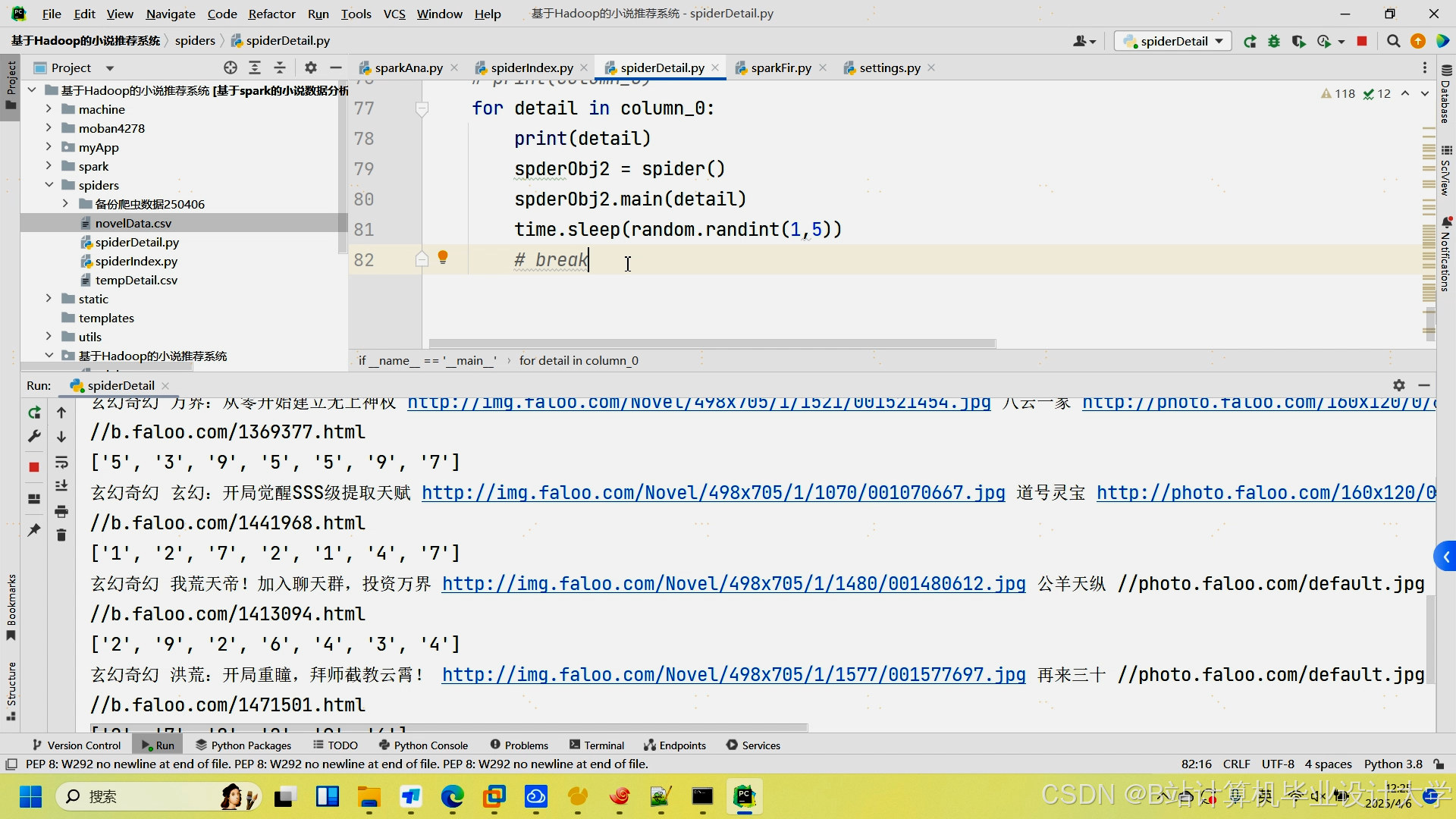1456x819 pixels.
Task: Enable scroll to end in console output
Action: pyautogui.click(x=61, y=485)
